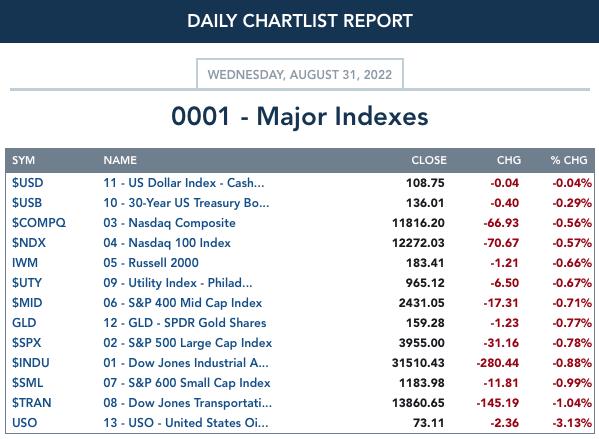The height and width of the screenshot is (439, 599).
Task: Open the $USB symbol link
Action: (27, 202)
